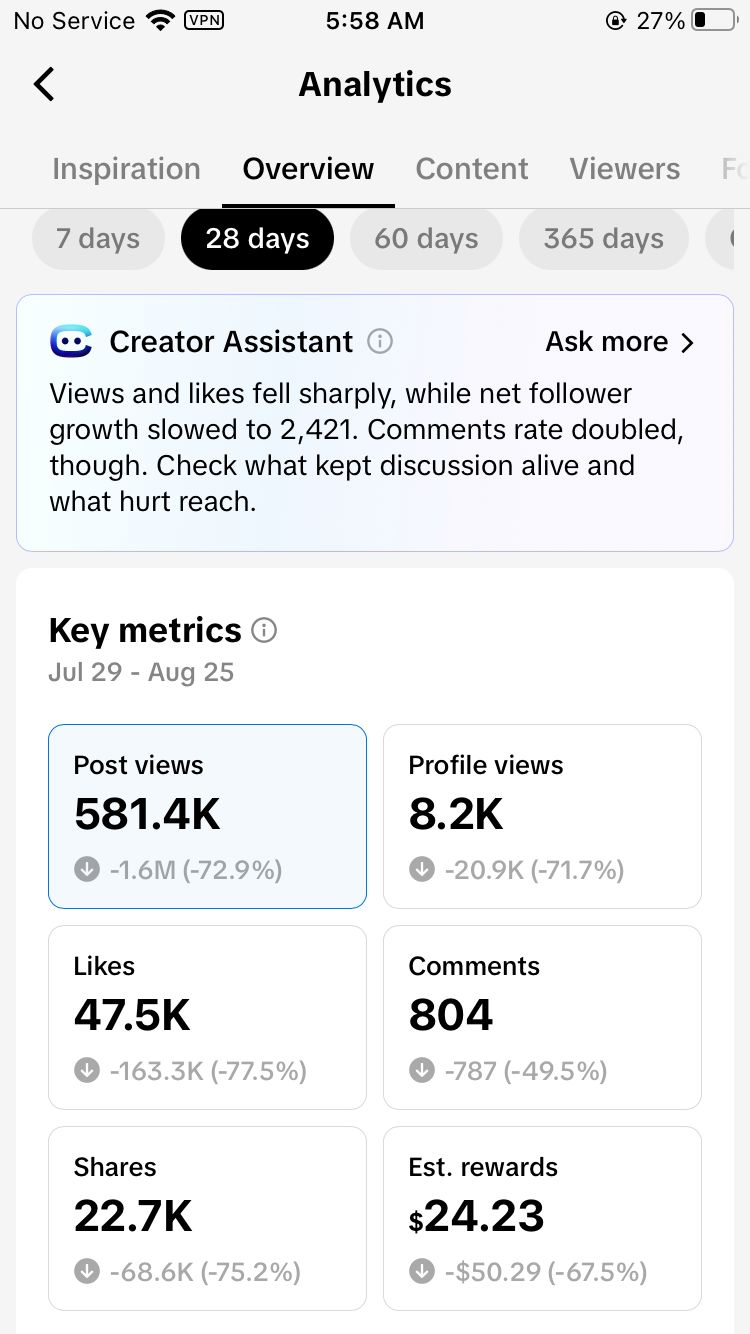
Task: Tap the VPN status indicator
Action: click(x=205, y=20)
